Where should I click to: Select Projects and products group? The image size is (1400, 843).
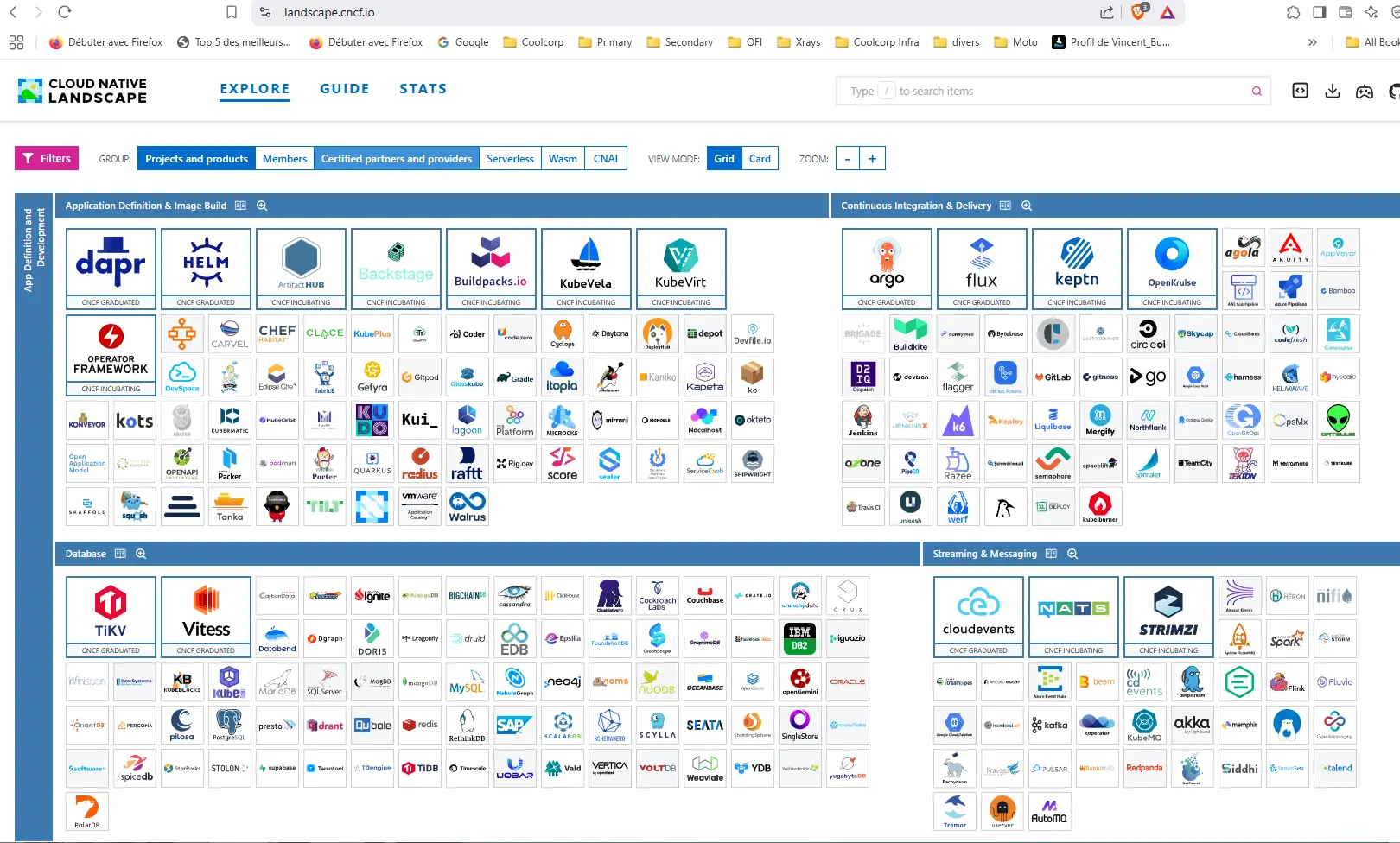[x=196, y=159]
